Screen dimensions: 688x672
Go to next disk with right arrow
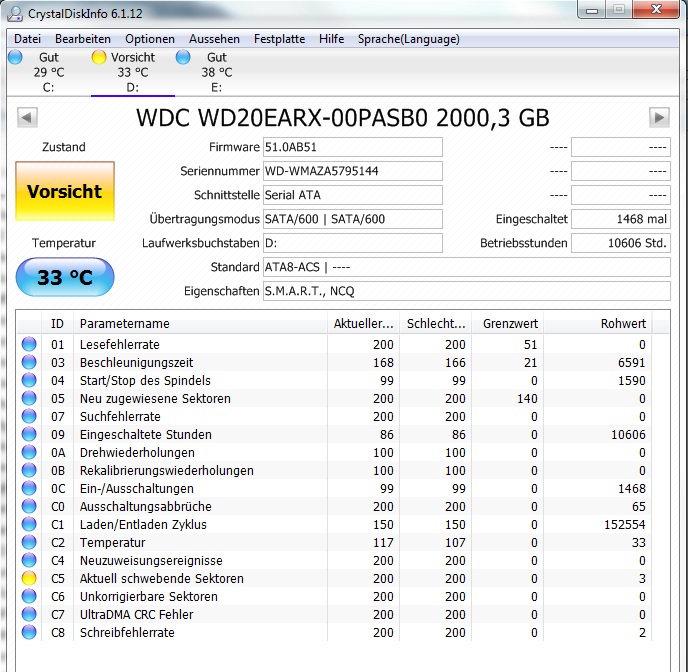pos(659,118)
